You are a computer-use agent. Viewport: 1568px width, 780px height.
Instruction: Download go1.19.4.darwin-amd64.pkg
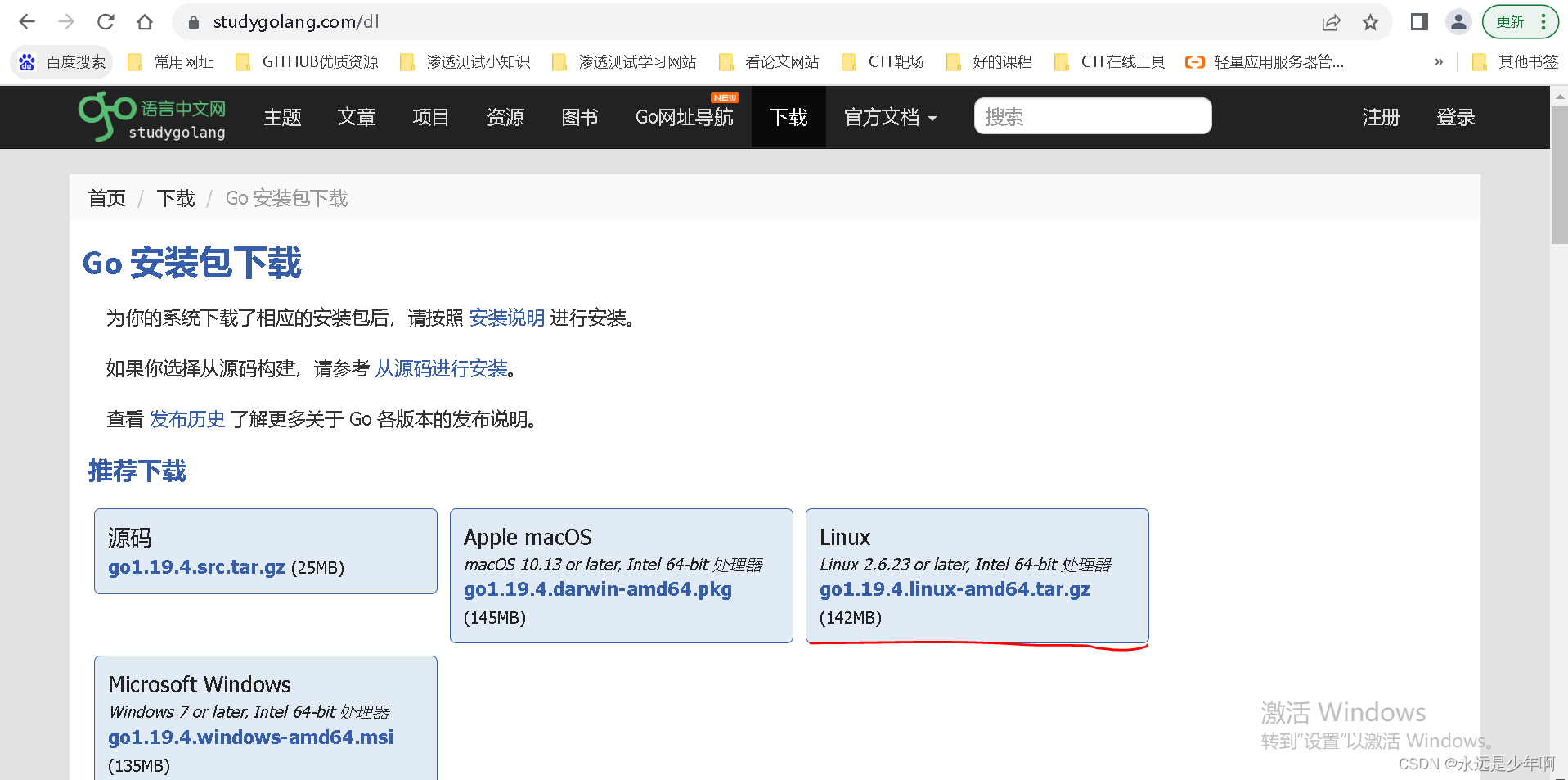pos(598,589)
